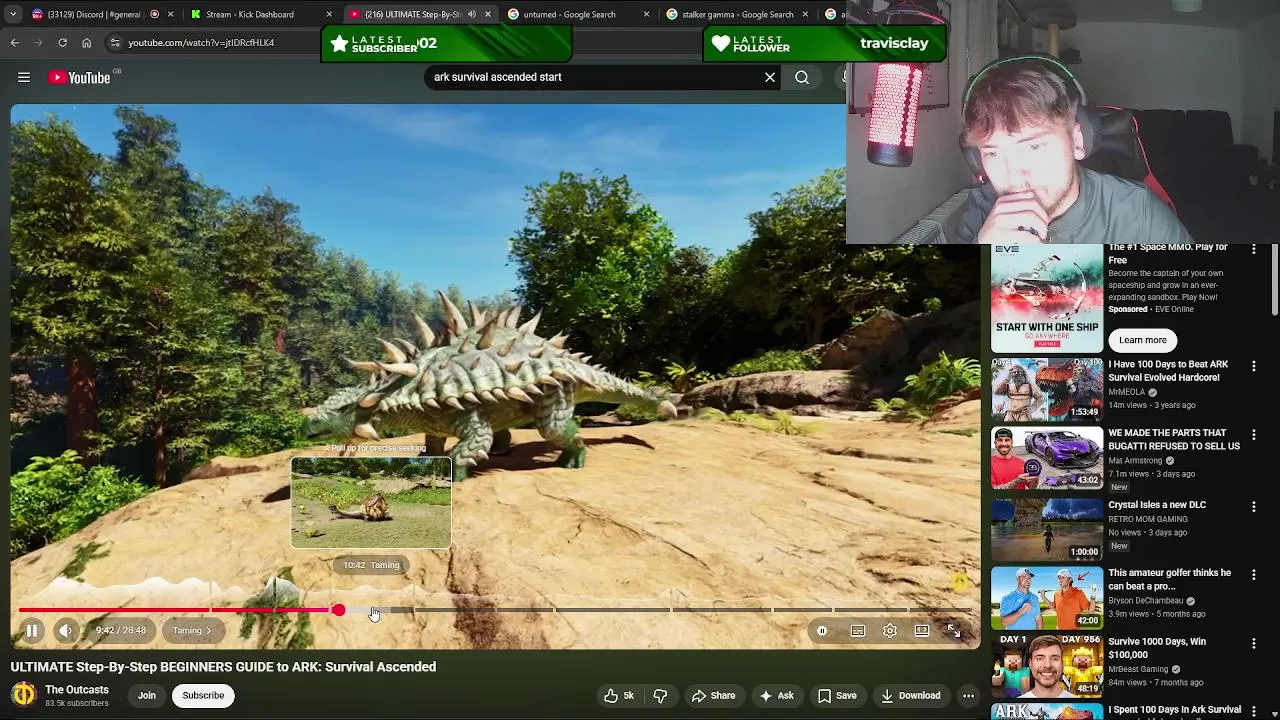Open The Outcasts channel avatar
Image resolution: width=1280 pixels, height=720 pixels.
point(23,695)
